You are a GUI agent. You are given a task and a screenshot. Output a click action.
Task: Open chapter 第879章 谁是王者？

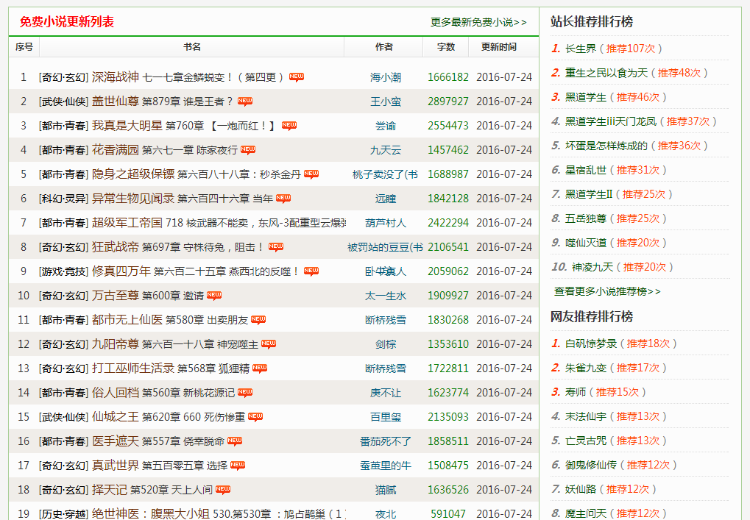(188, 101)
